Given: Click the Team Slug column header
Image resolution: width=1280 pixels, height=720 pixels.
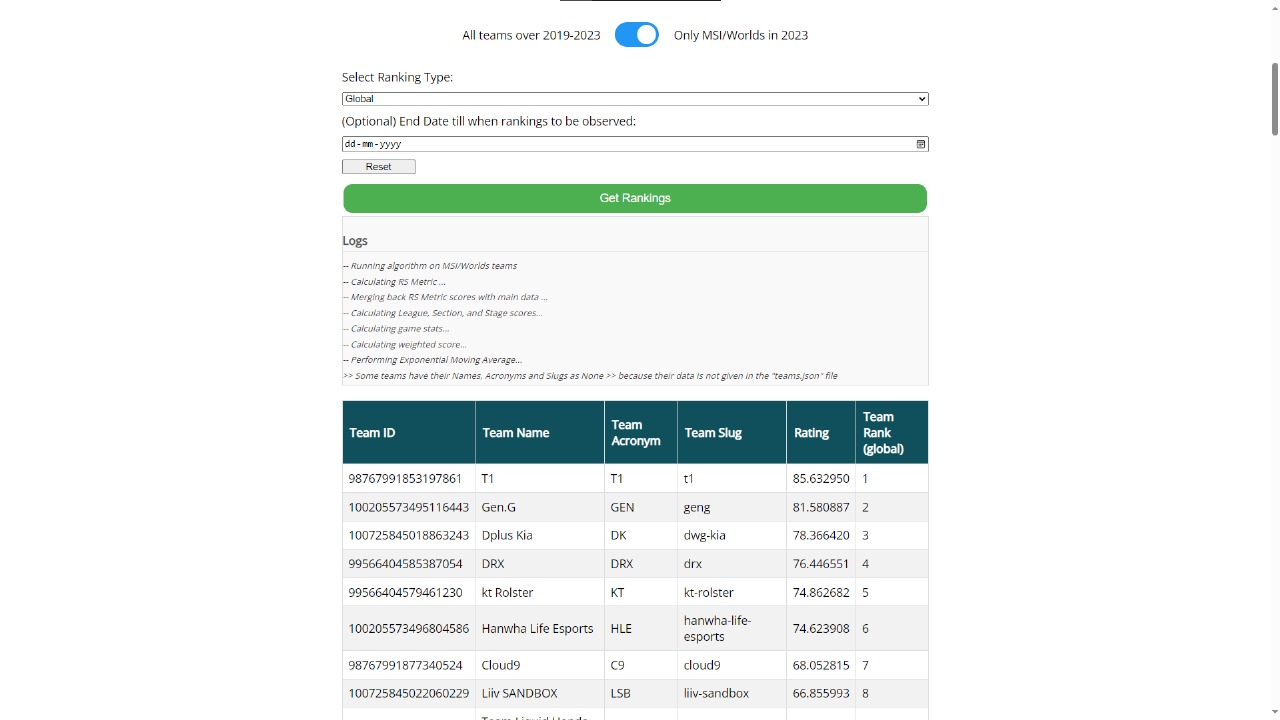Looking at the screenshot, I should point(732,433).
